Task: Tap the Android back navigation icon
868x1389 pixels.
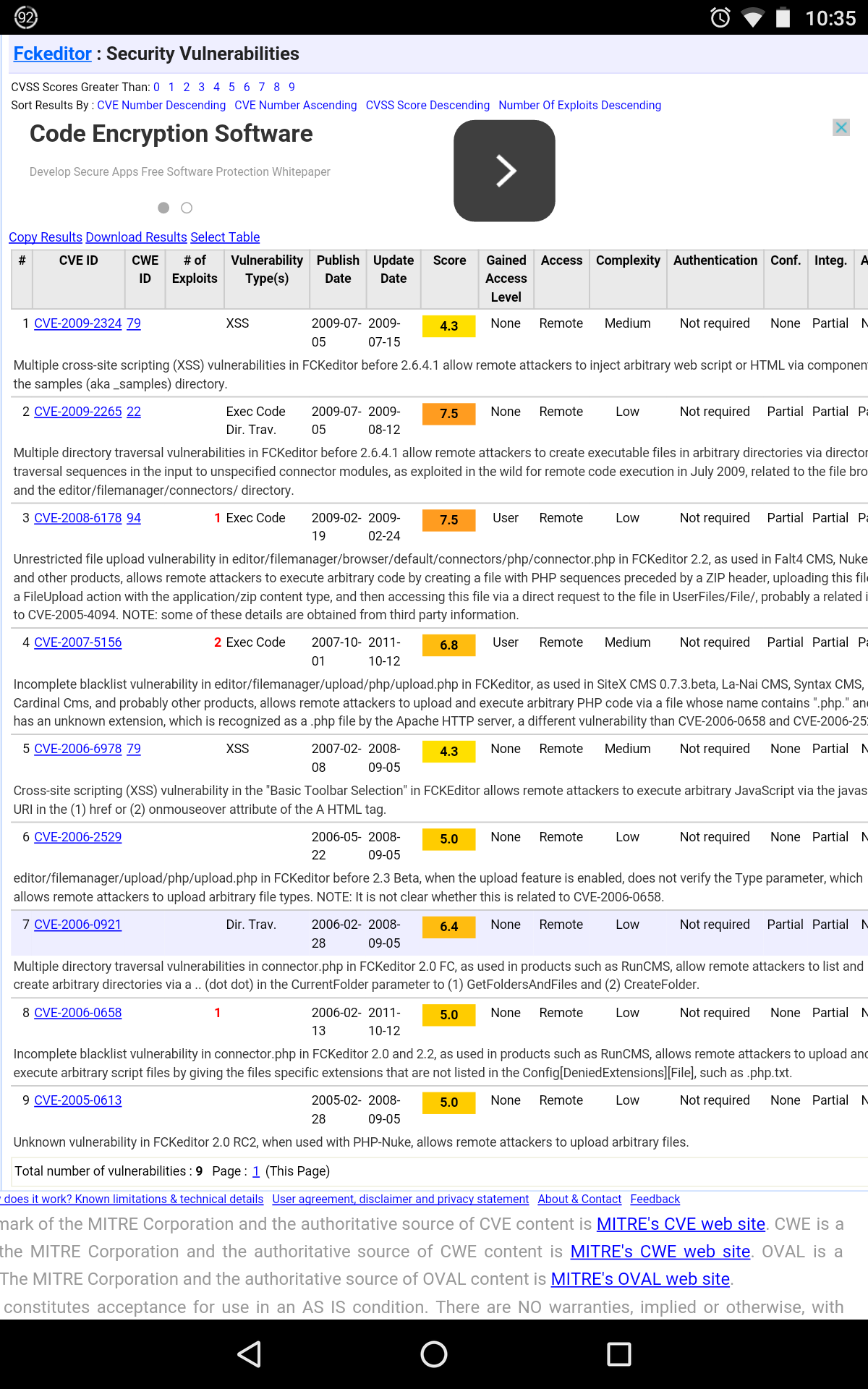Action: pos(250,1354)
